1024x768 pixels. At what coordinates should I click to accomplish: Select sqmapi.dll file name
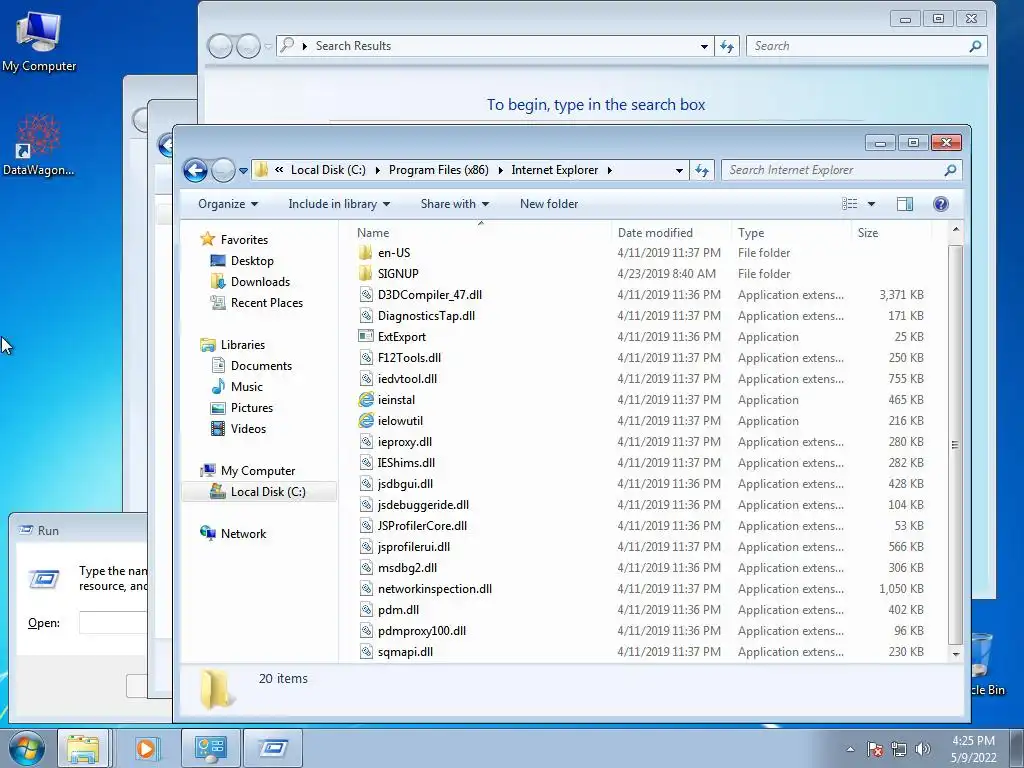(406, 652)
